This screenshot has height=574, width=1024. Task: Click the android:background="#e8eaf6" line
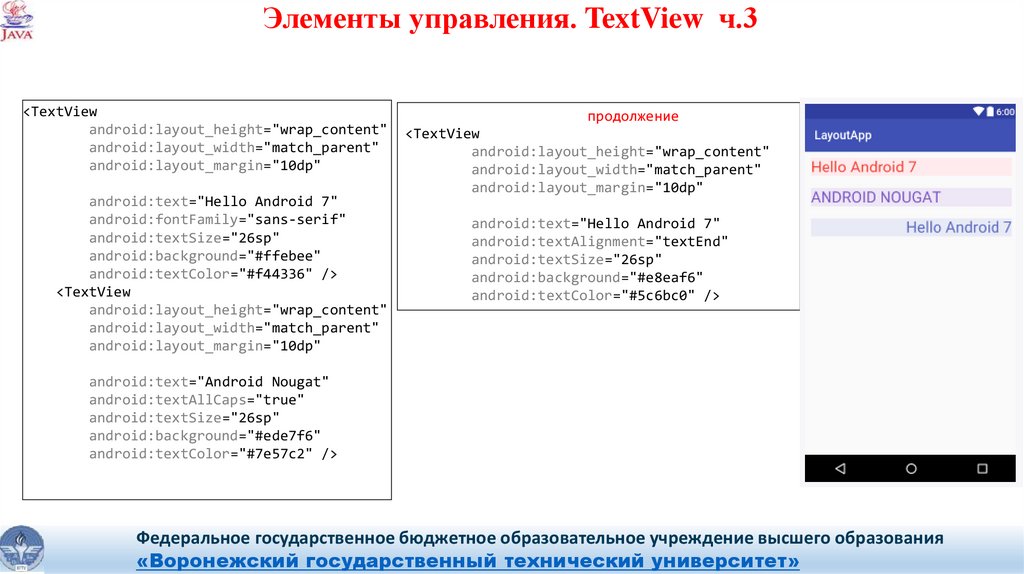click(587, 278)
